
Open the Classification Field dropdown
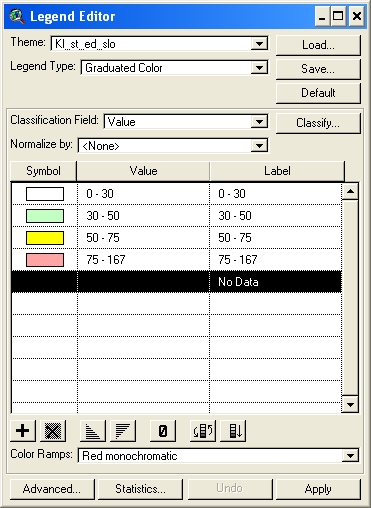pyautogui.click(x=259, y=122)
